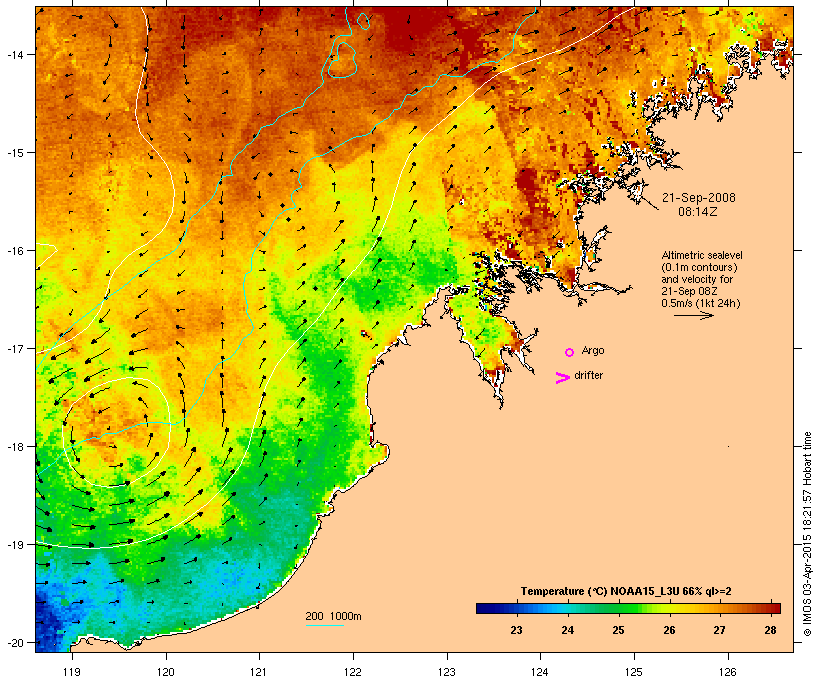Click the latitude axis label -14

click(15, 54)
